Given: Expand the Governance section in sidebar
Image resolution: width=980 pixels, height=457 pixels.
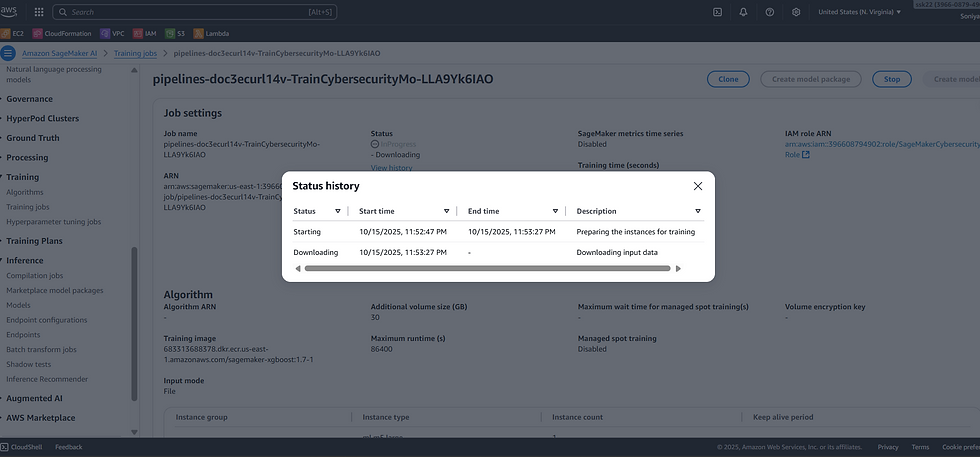Looking at the screenshot, I should coord(29,99).
